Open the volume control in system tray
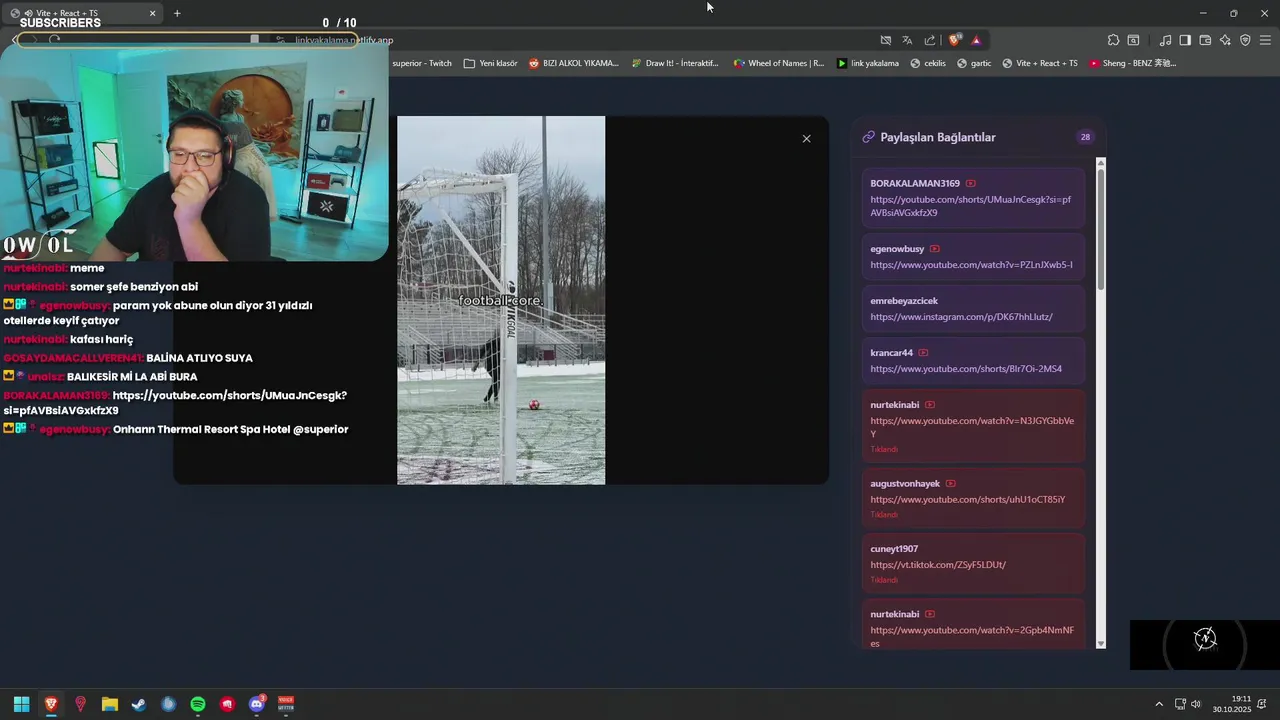Image resolution: width=1280 pixels, height=720 pixels. (1196, 704)
